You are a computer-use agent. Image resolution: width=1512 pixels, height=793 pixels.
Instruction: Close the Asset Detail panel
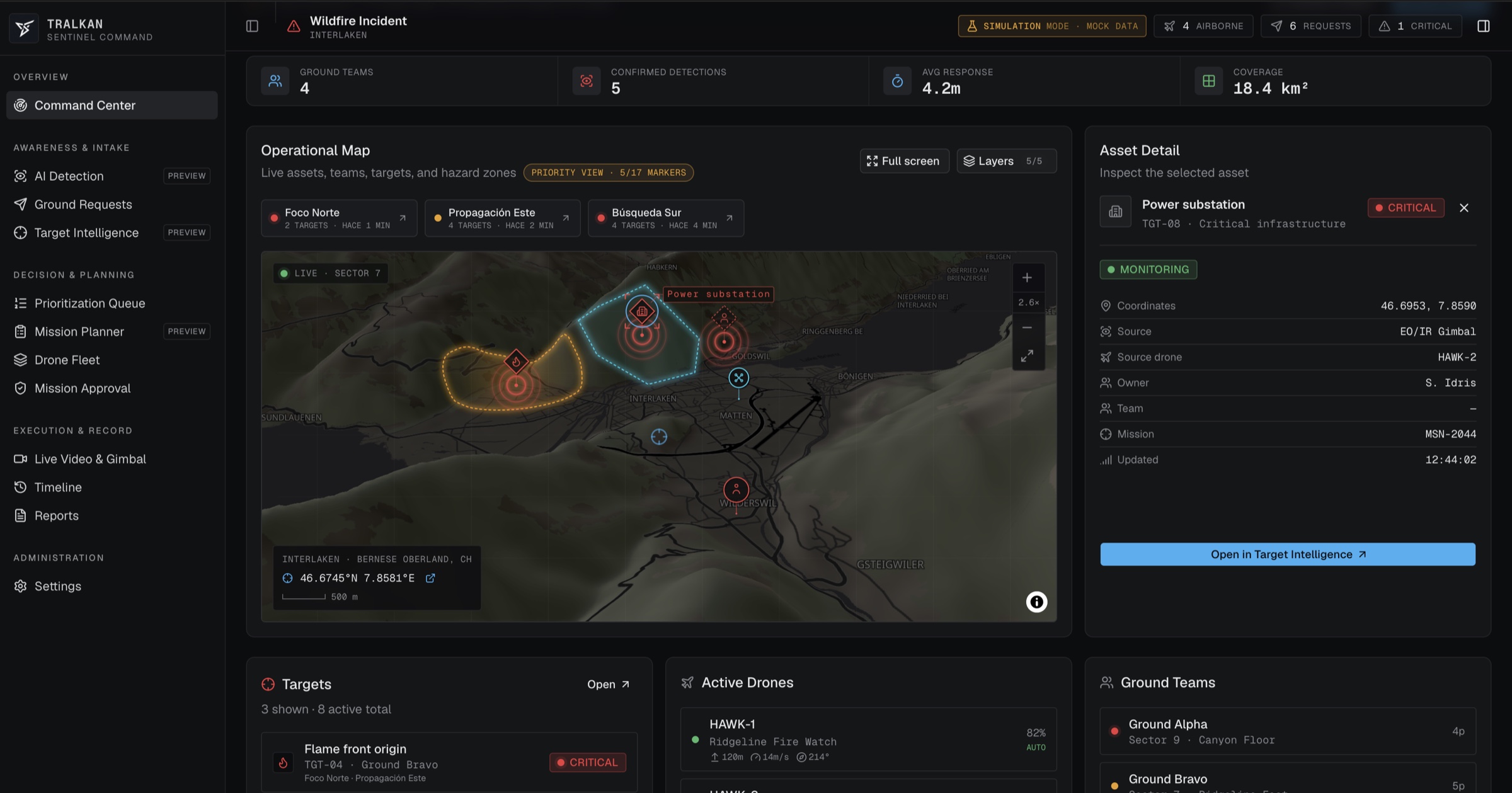pos(1463,208)
